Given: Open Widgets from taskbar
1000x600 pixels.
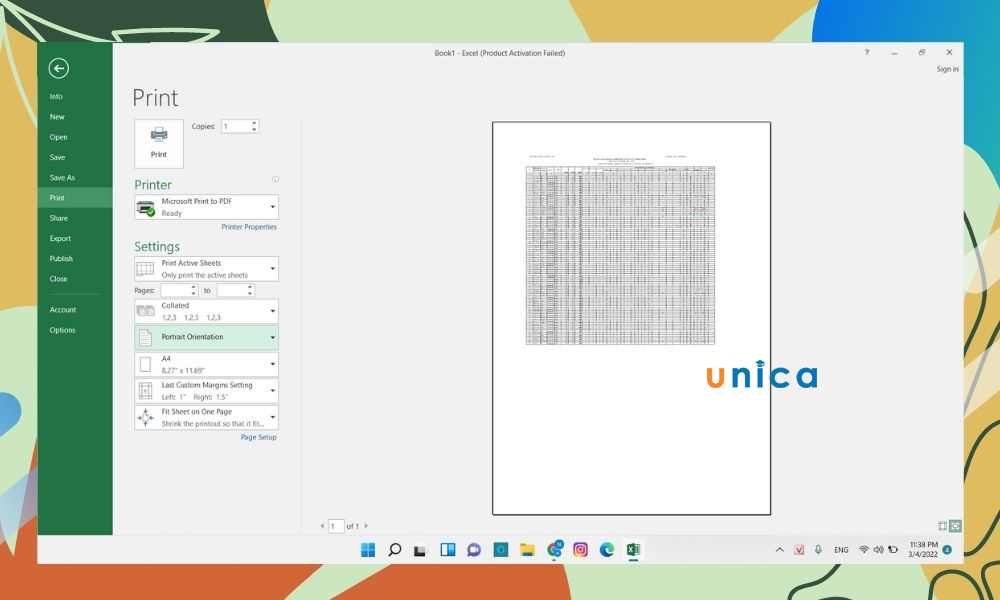Looking at the screenshot, I should pyautogui.click(x=448, y=550).
